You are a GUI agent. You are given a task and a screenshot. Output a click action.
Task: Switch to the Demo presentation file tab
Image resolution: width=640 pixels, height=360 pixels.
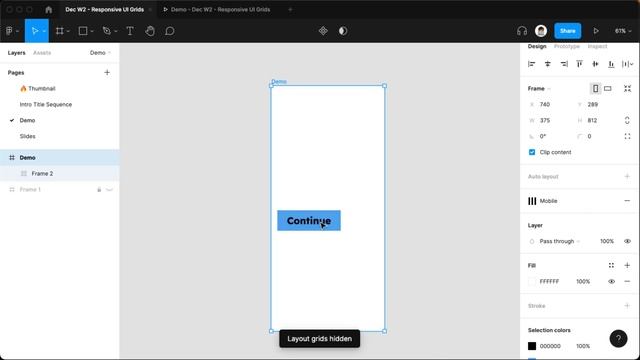(217, 9)
